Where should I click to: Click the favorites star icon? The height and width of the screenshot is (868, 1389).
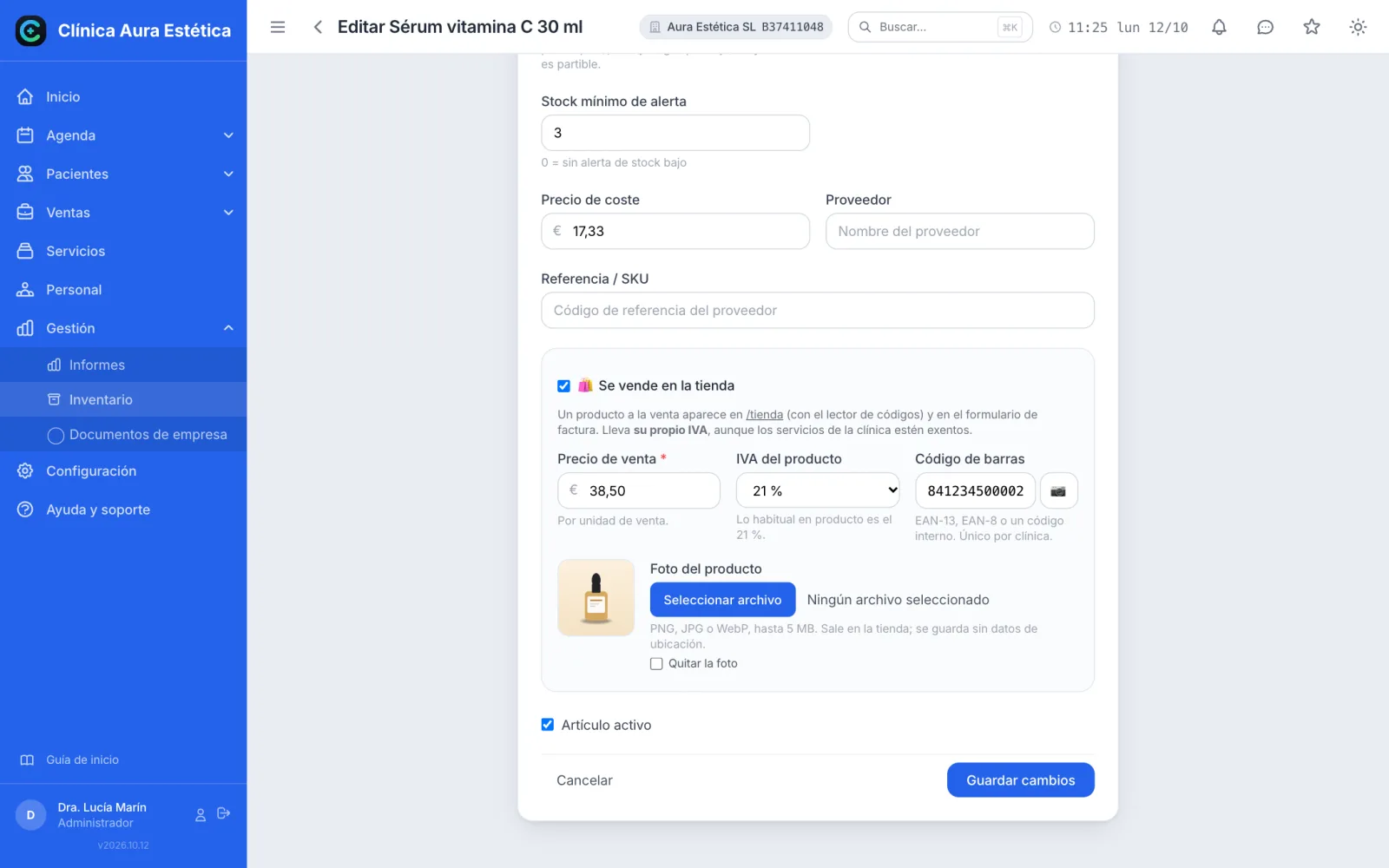click(x=1312, y=27)
